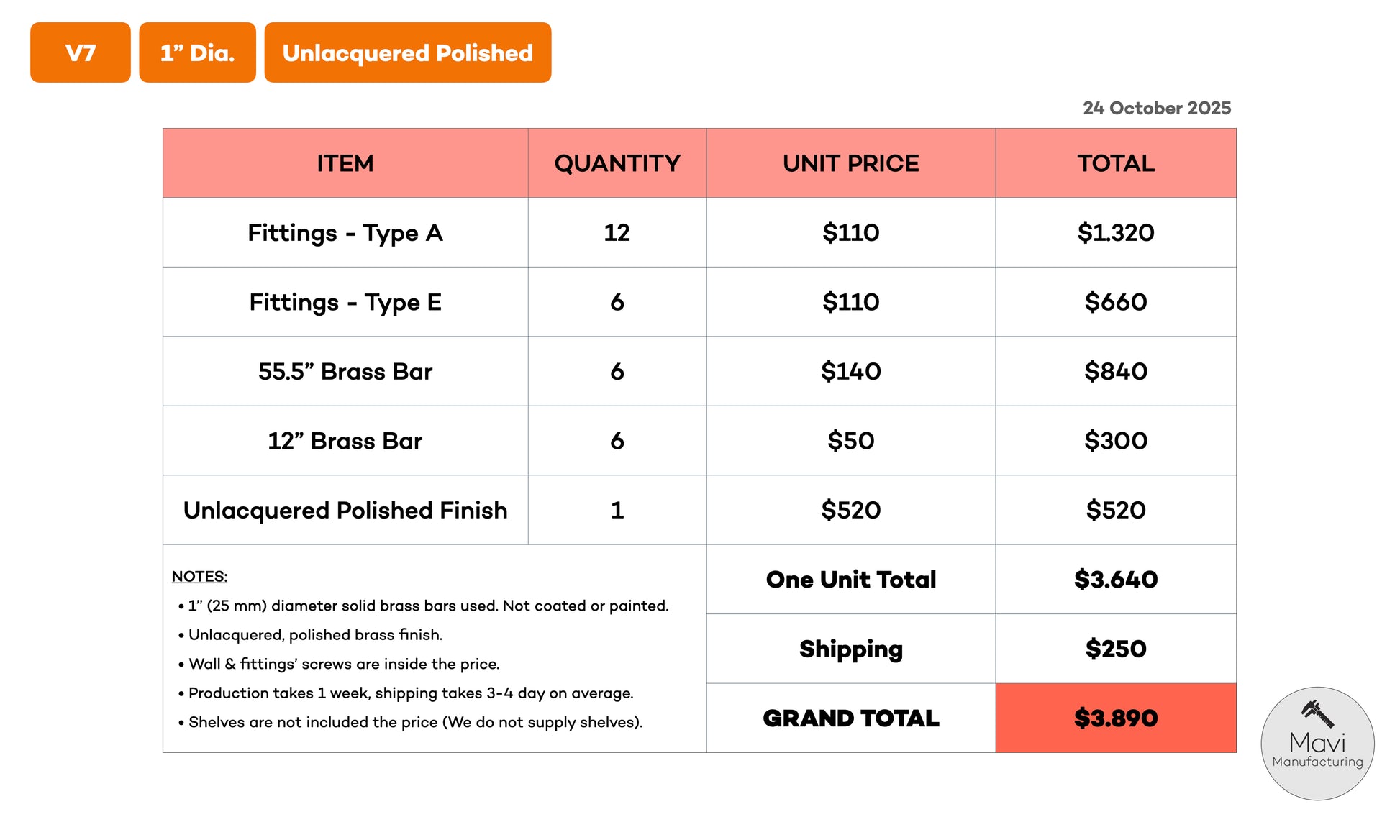Click the QUANTITY column header
Viewport: 1400px width, 840px height.
click(x=617, y=163)
